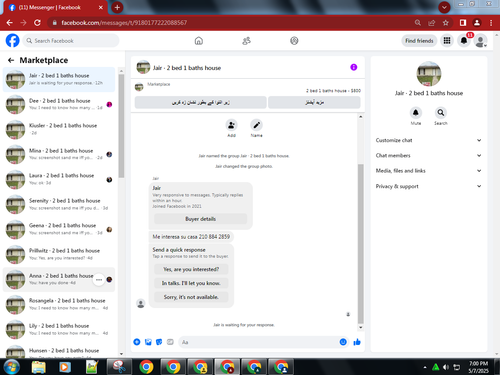Open the file explorer taskbar icon
This screenshot has width=500, height=375.
[38, 367]
